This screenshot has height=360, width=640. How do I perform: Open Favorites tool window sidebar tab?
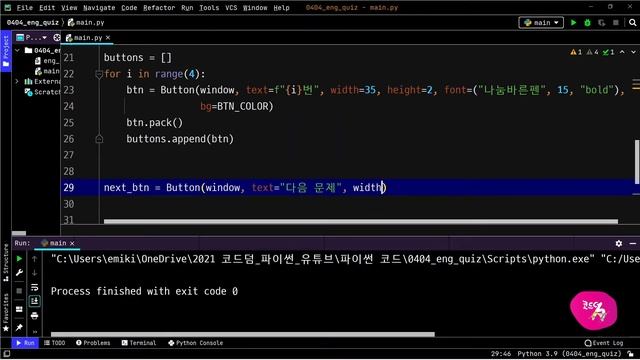[6, 313]
